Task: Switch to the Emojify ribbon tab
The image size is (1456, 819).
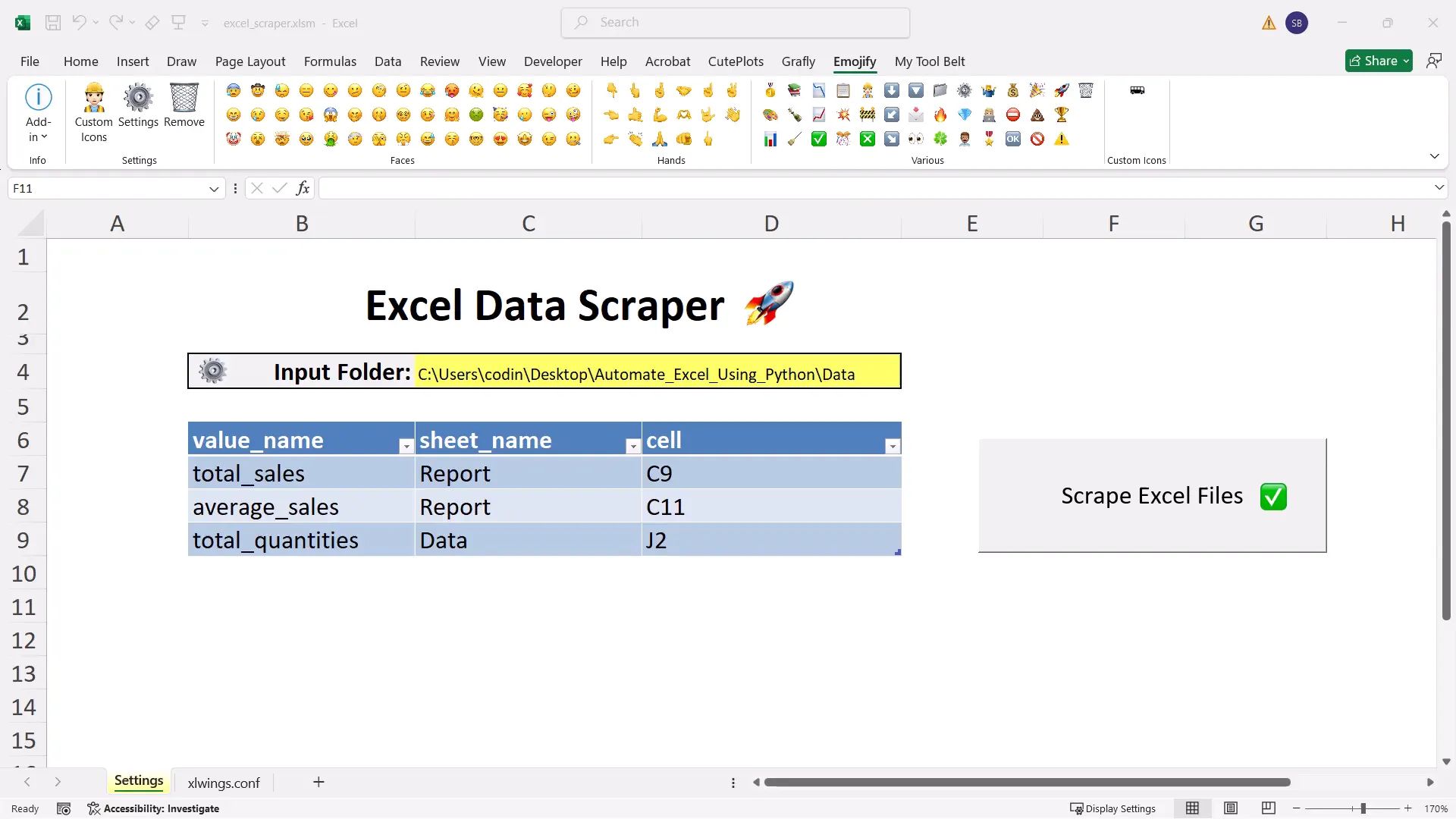Action: [x=855, y=61]
